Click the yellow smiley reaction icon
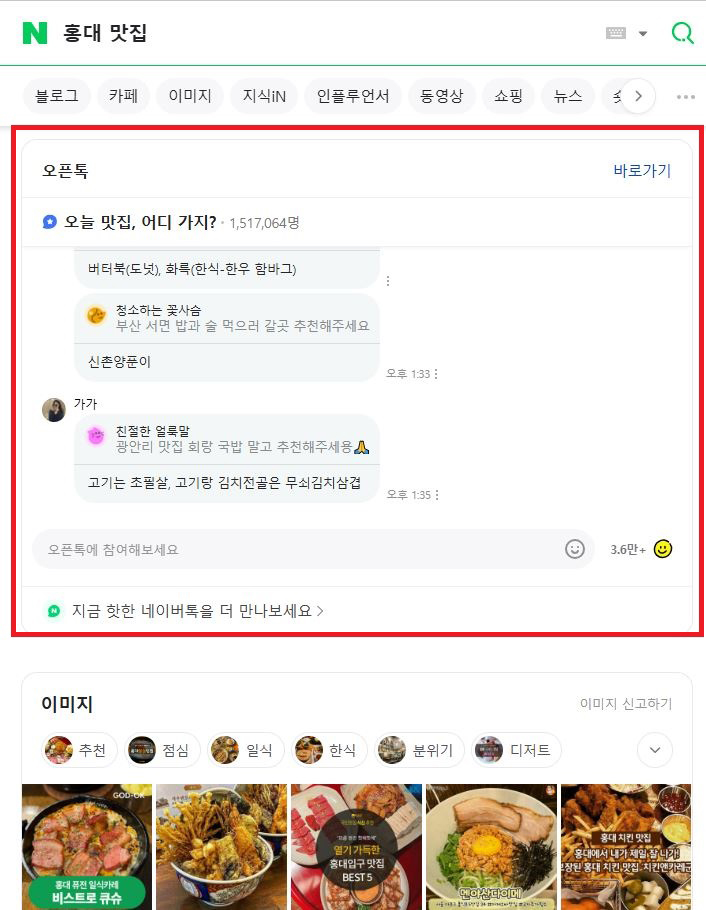The height and width of the screenshot is (910, 706). coord(662,549)
